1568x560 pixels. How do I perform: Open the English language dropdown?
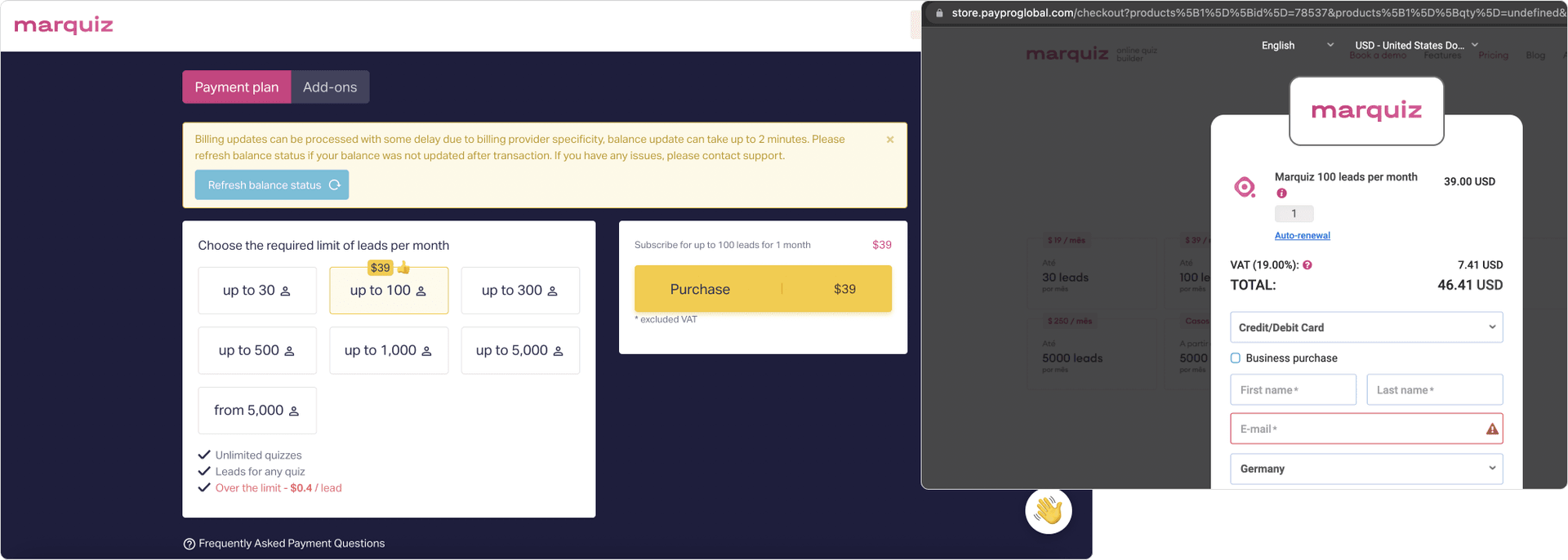1297,46
